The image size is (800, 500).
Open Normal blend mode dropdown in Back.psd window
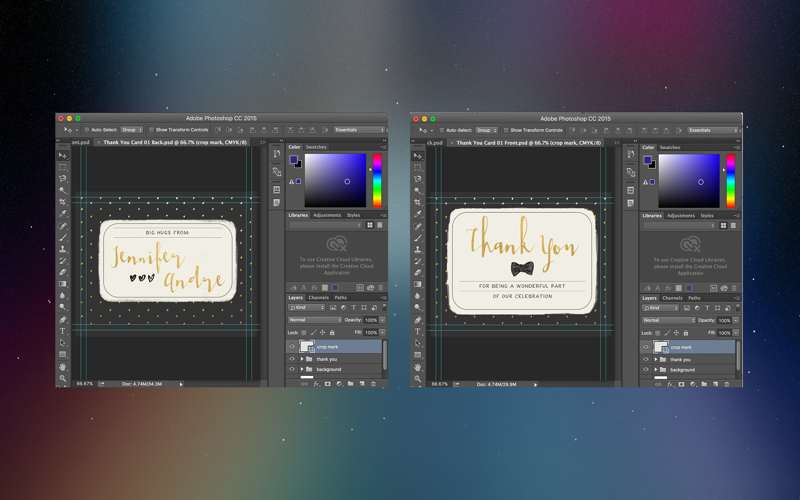coord(315,320)
